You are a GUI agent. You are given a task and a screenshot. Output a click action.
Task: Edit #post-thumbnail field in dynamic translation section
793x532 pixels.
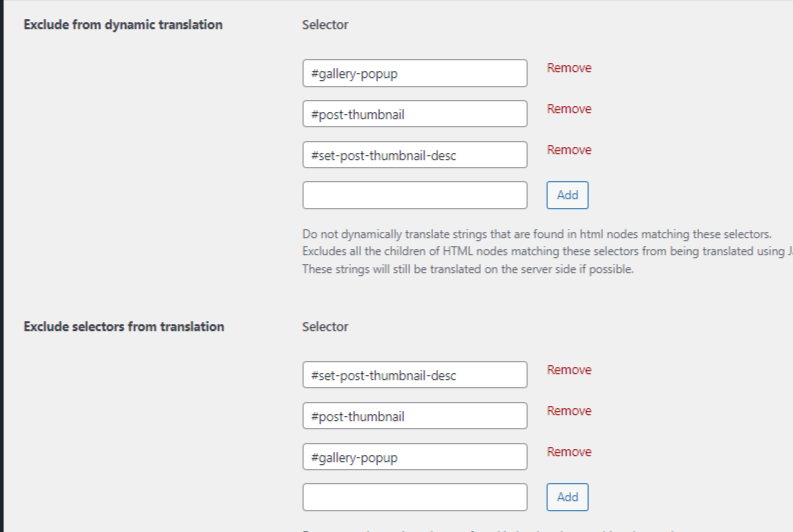click(415, 114)
